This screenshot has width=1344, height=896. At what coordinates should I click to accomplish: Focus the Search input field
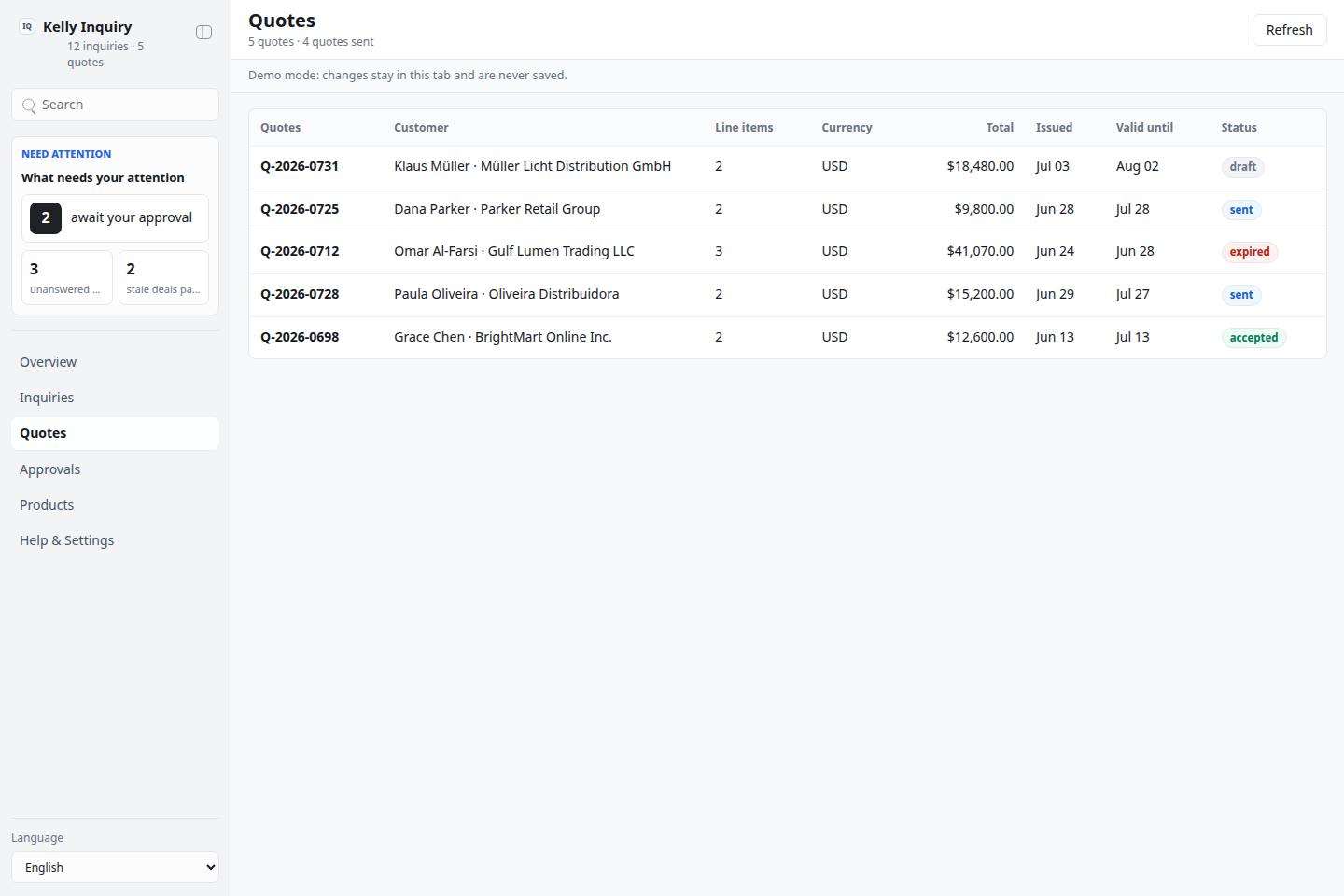tap(115, 105)
